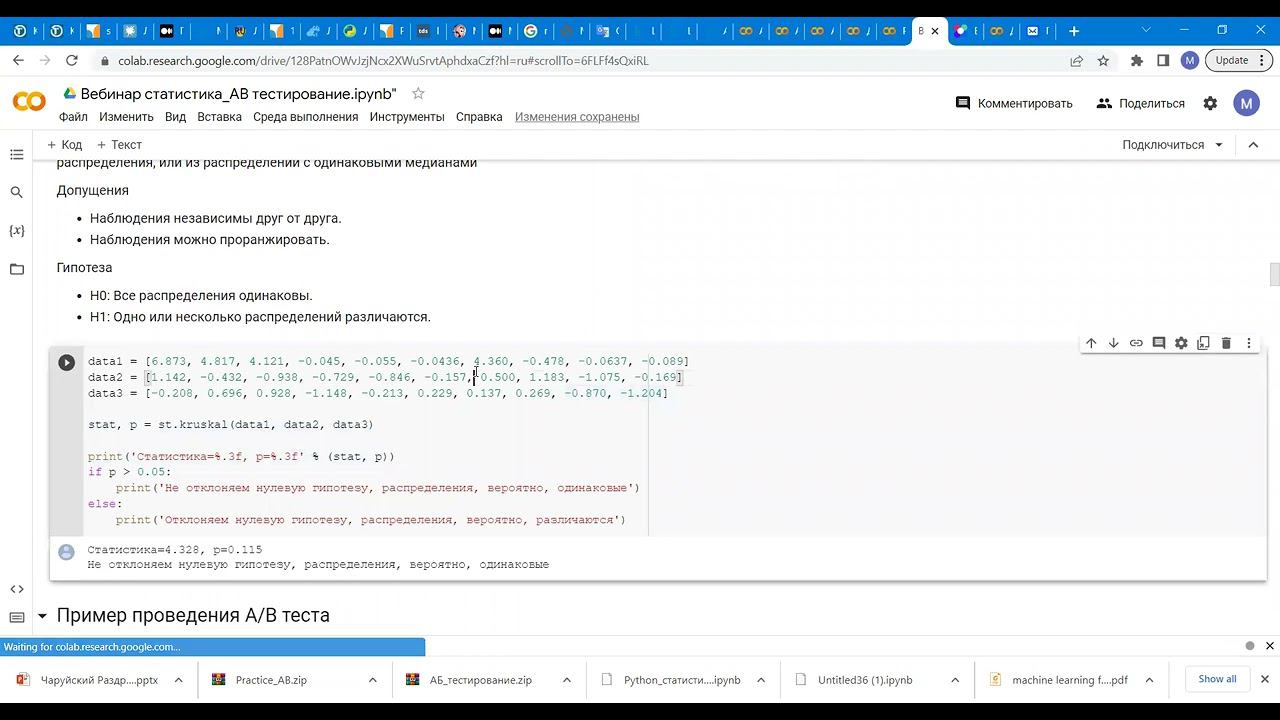Mirror the cell in a tab
The image size is (1280, 720).
(1204, 343)
